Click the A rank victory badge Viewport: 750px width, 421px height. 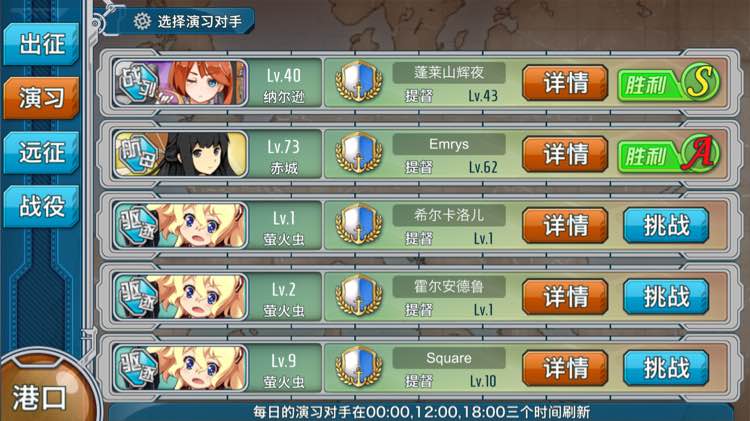669,154
